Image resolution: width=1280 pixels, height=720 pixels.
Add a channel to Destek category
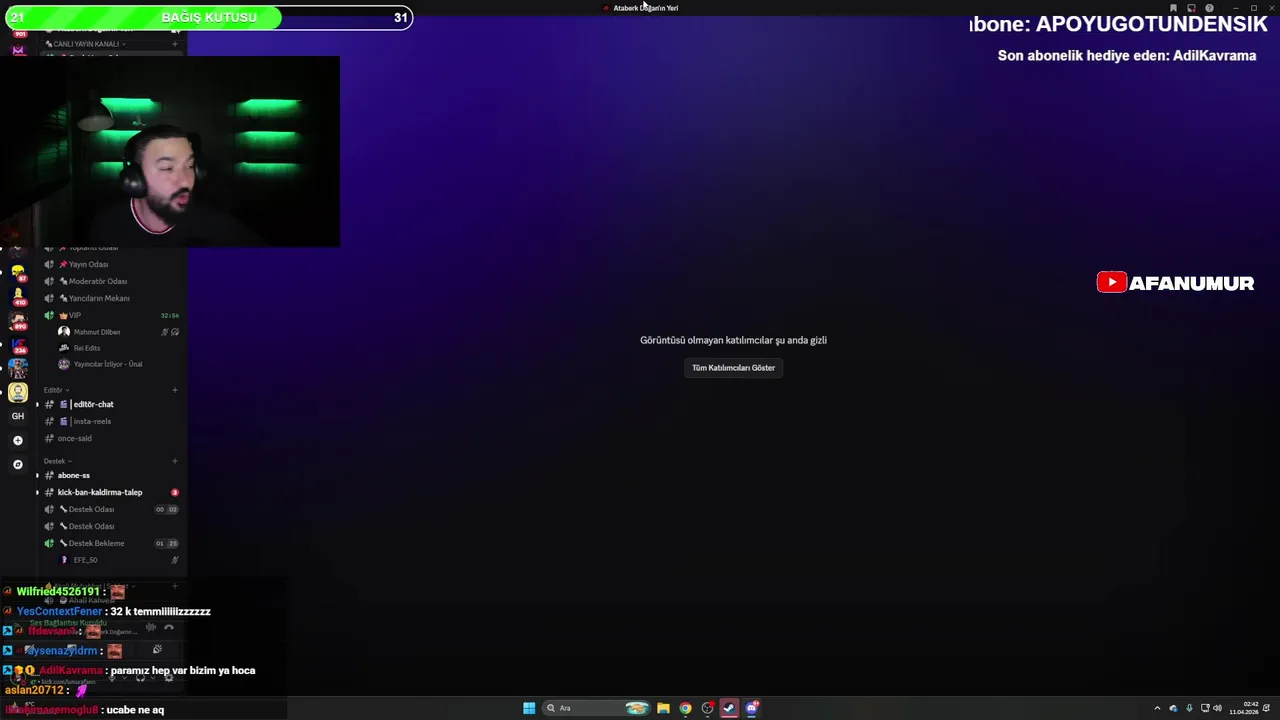point(175,461)
